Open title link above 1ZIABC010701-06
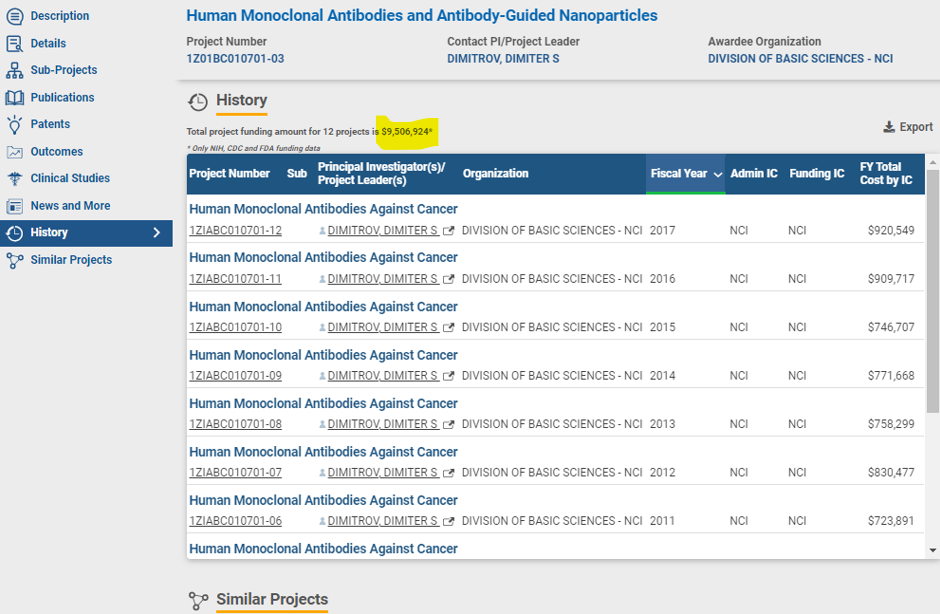Image resolution: width=940 pixels, height=614 pixels. click(x=323, y=501)
